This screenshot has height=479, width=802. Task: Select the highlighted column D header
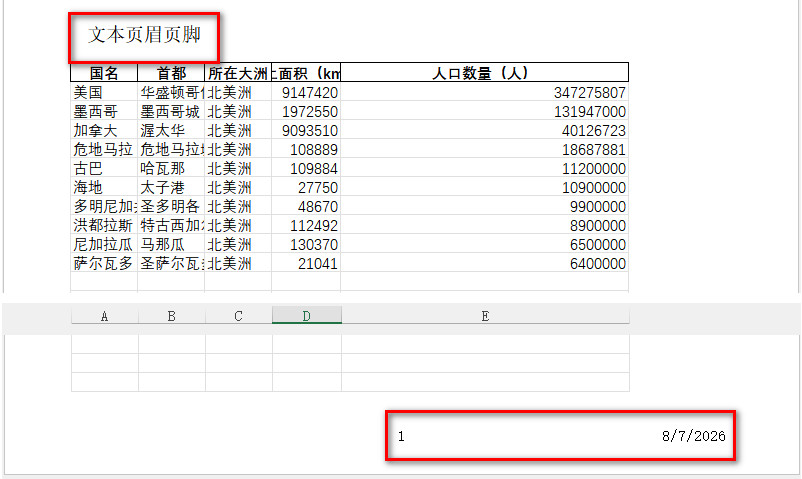tap(306, 316)
